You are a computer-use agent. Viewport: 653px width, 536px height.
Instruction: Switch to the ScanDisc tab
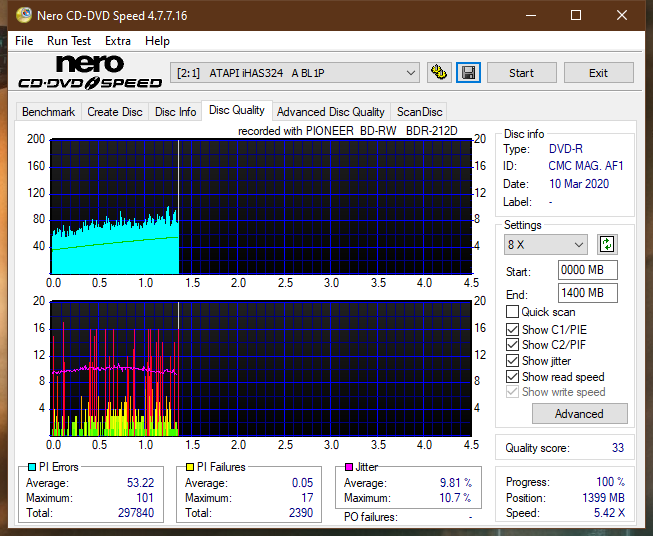[419, 112]
